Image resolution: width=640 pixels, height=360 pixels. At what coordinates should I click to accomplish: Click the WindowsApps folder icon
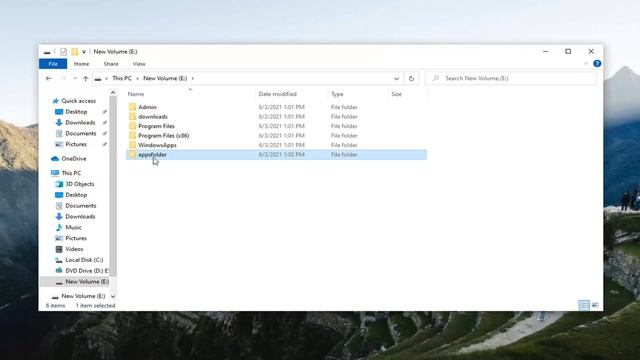(132, 145)
